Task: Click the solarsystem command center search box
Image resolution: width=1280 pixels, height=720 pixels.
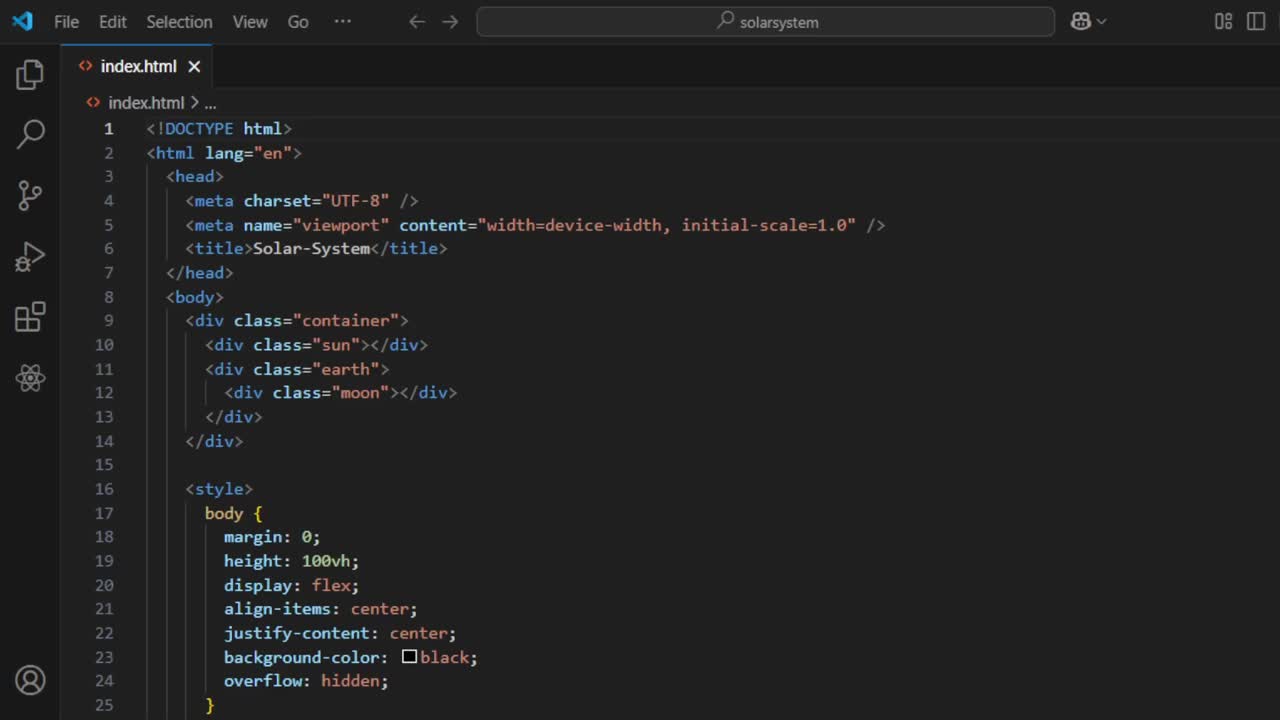Action: (765, 22)
